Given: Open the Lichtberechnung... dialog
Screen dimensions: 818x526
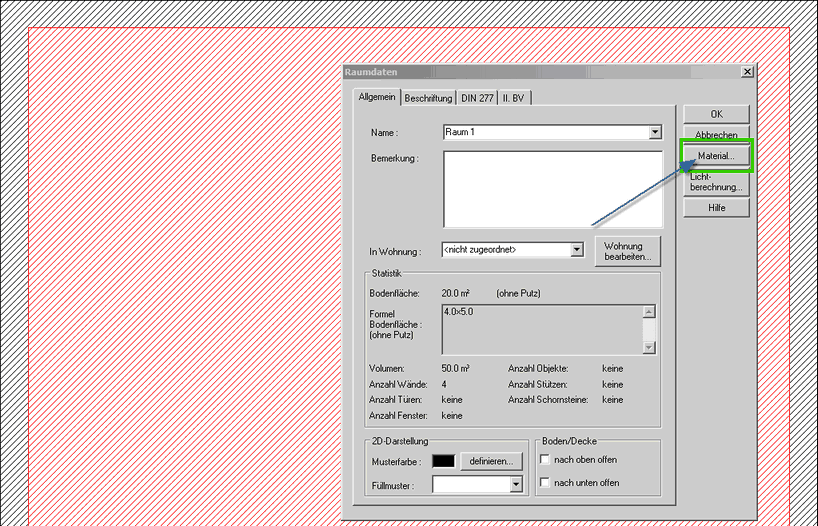Looking at the screenshot, I should point(716,182).
